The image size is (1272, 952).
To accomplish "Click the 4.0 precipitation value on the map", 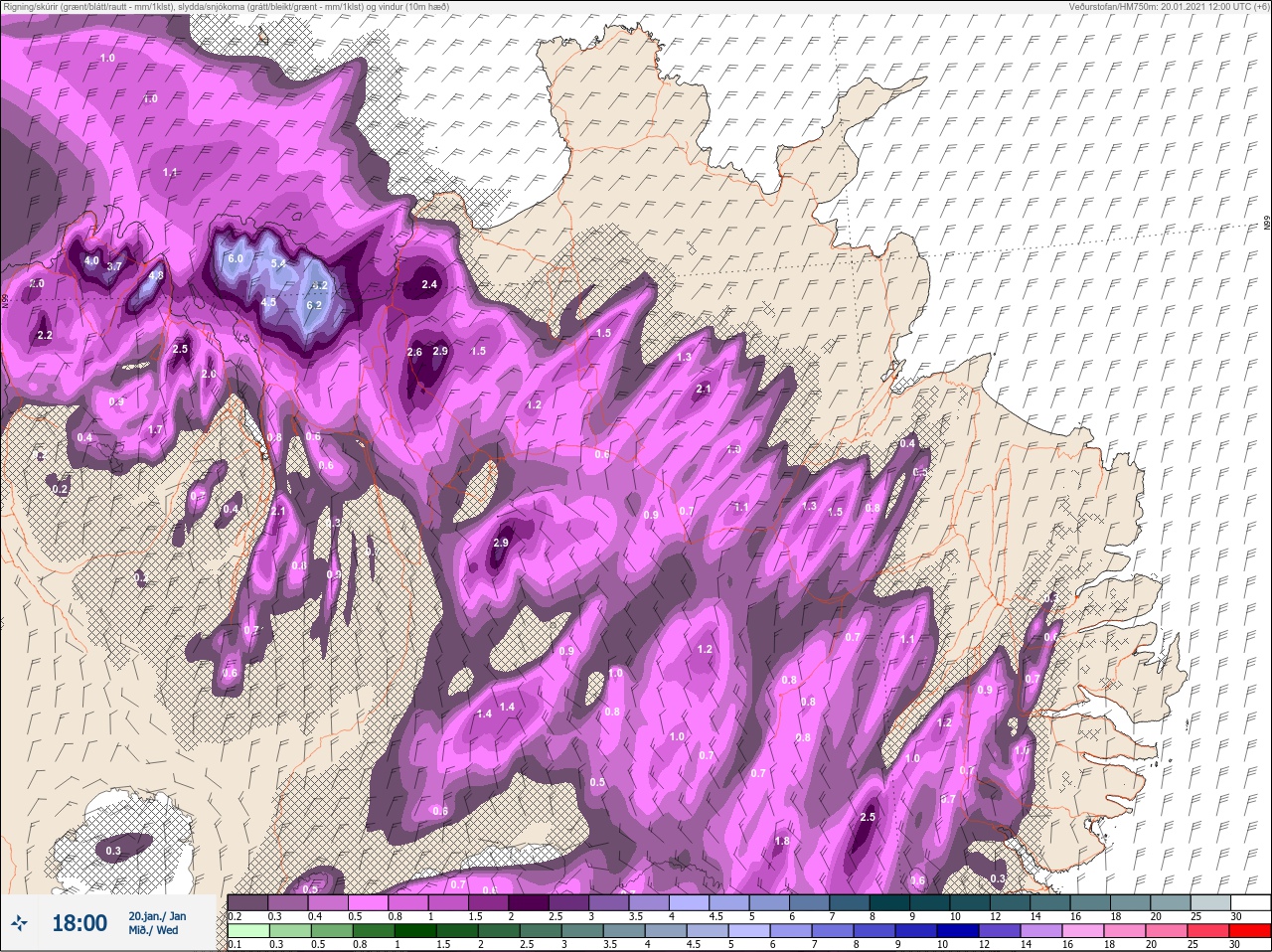I will (x=91, y=261).
